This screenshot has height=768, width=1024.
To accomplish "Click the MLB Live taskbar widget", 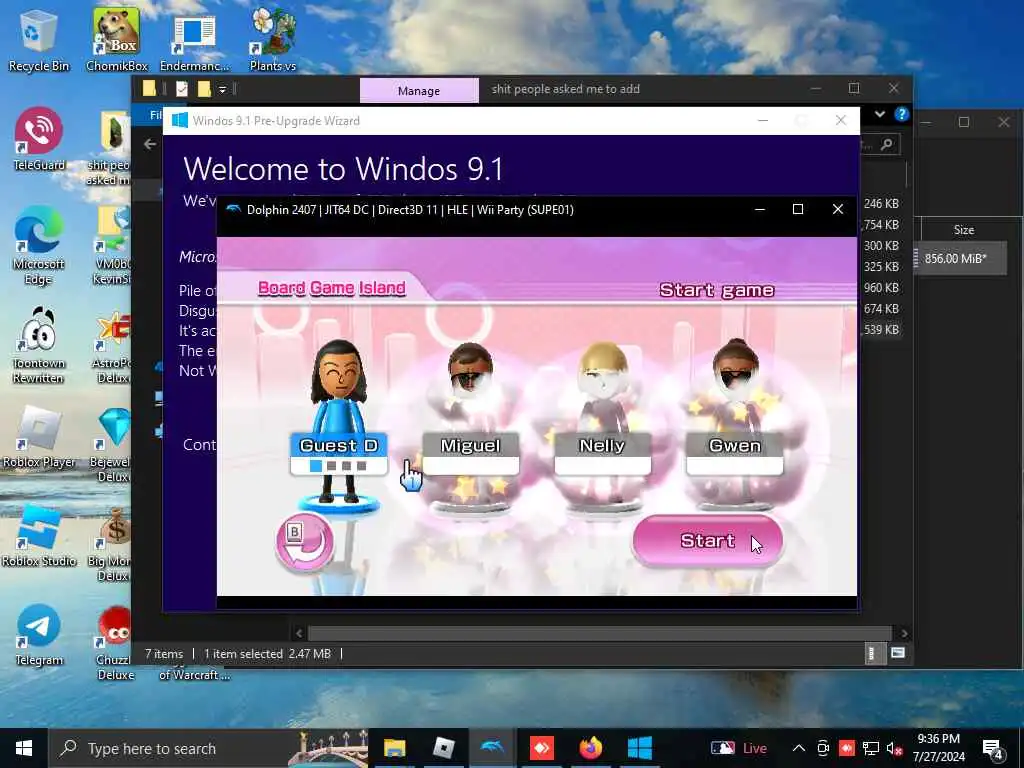I will click(739, 748).
